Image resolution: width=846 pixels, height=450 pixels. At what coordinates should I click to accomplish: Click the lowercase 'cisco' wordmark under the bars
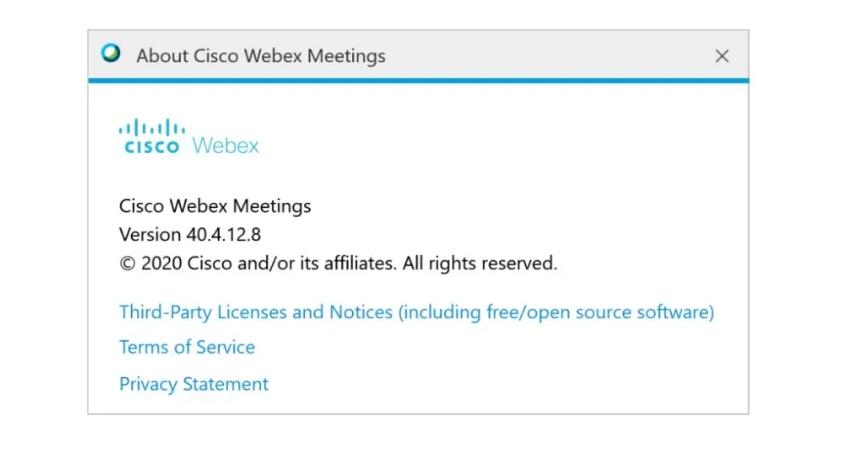click(152, 147)
